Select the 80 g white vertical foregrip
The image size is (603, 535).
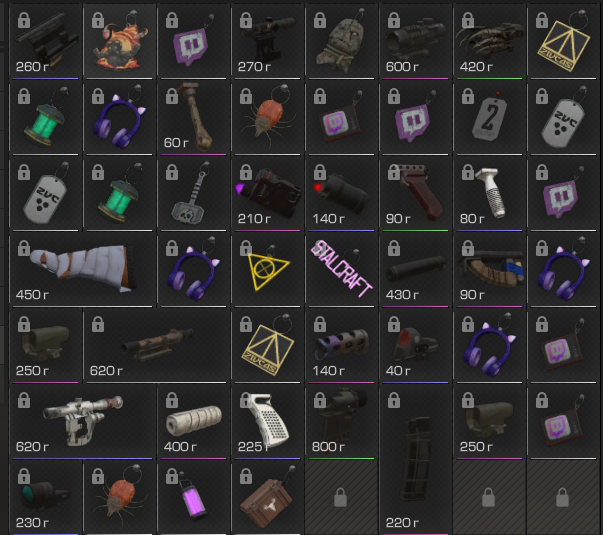[489, 193]
